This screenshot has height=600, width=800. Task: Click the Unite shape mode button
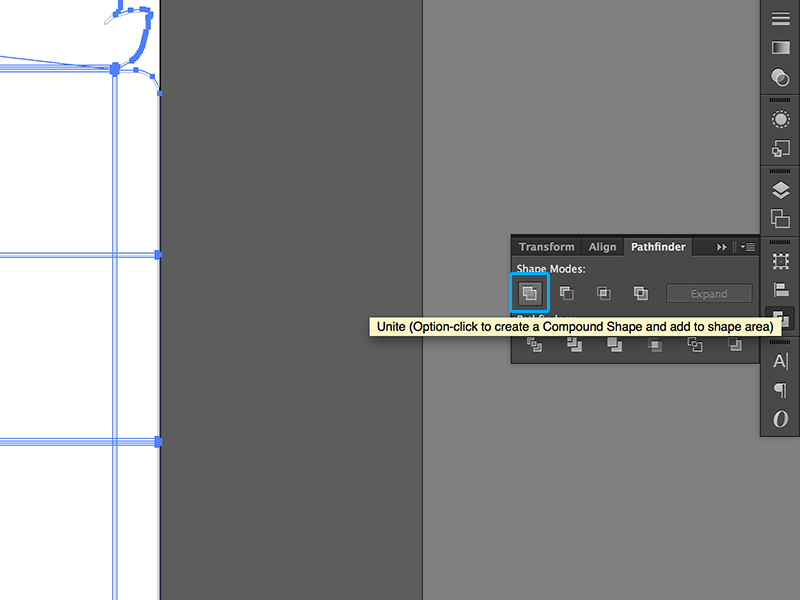530,293
